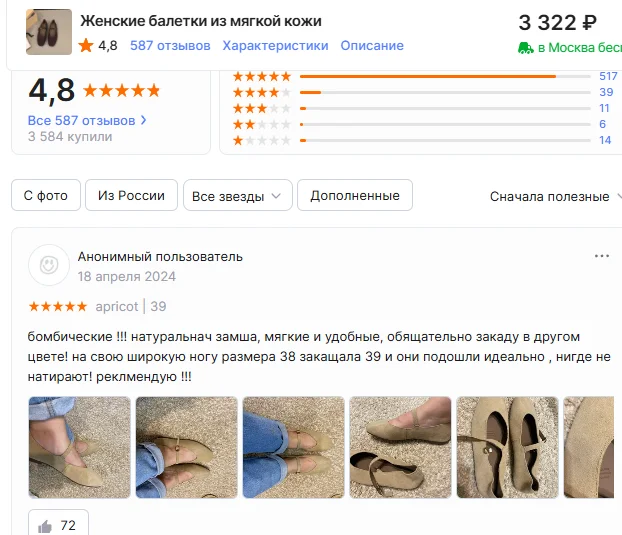
Task: Open the three-dots review options menu
Action: (602, 256)
